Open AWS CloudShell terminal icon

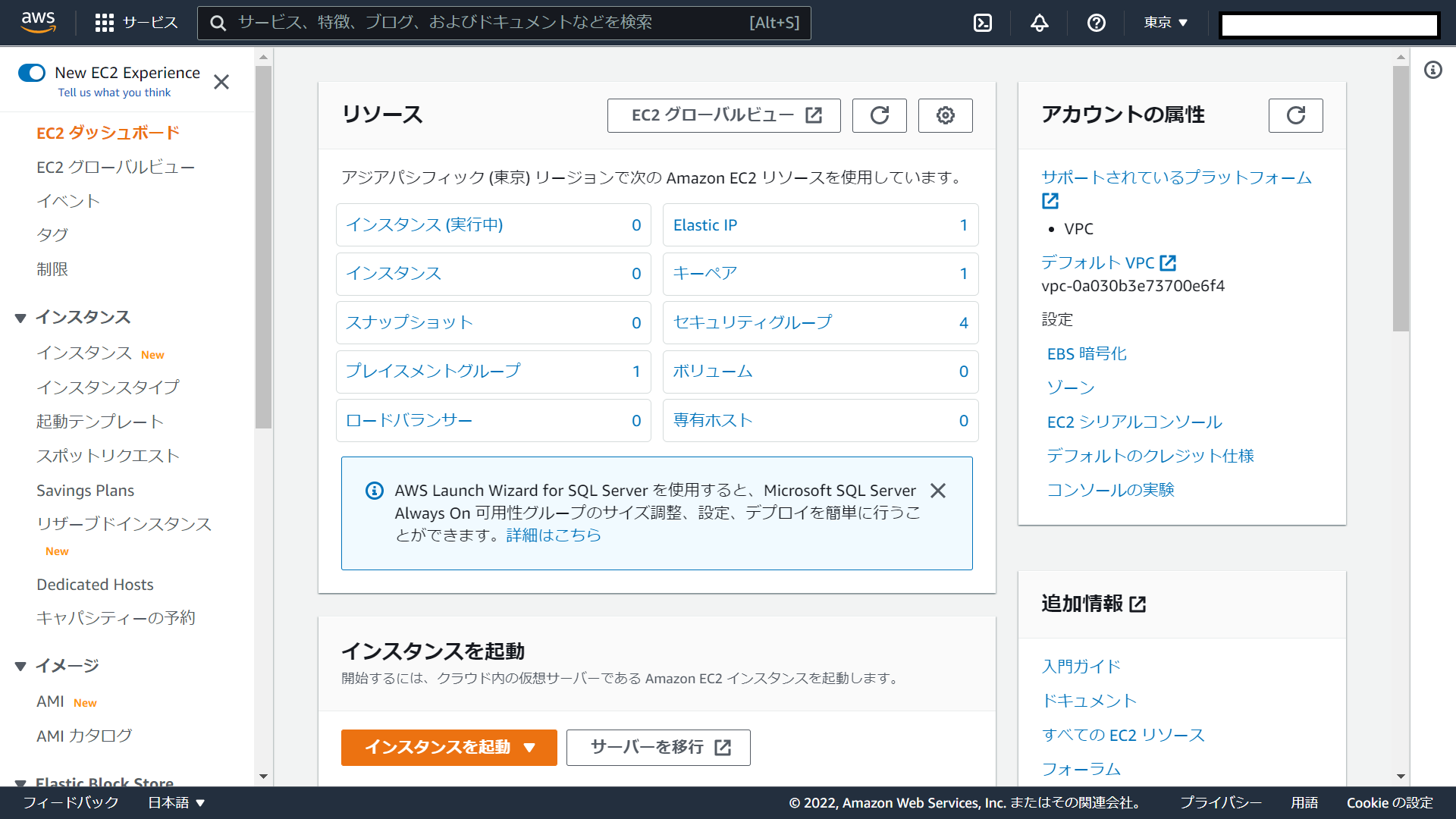pos(983,23)
